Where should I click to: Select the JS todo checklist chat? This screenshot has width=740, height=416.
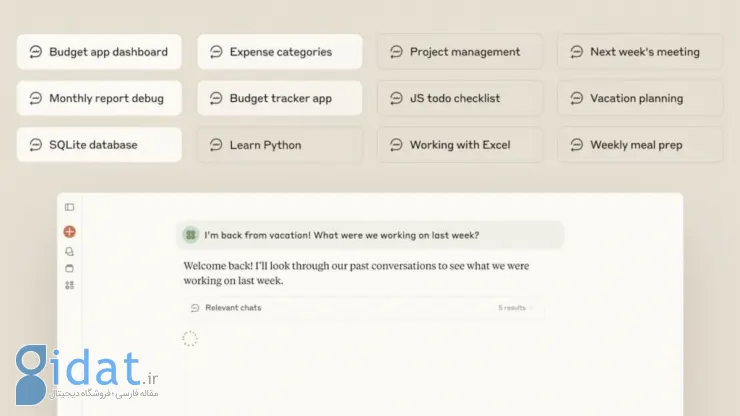[460, 98]
